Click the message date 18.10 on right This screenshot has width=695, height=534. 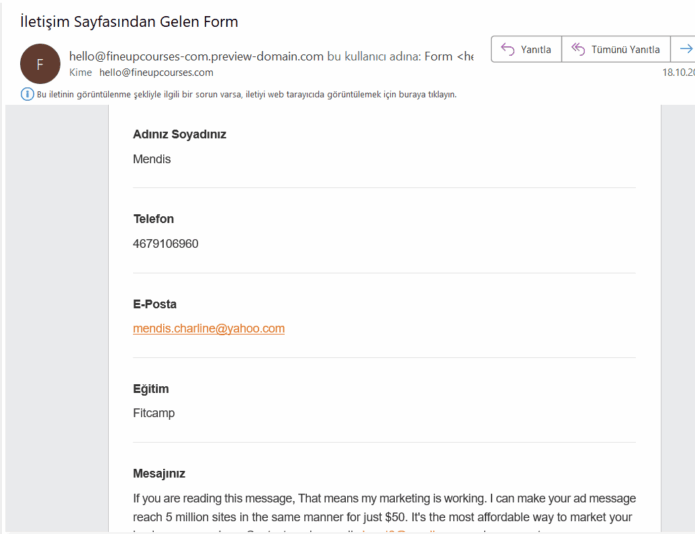coord(677,72)
